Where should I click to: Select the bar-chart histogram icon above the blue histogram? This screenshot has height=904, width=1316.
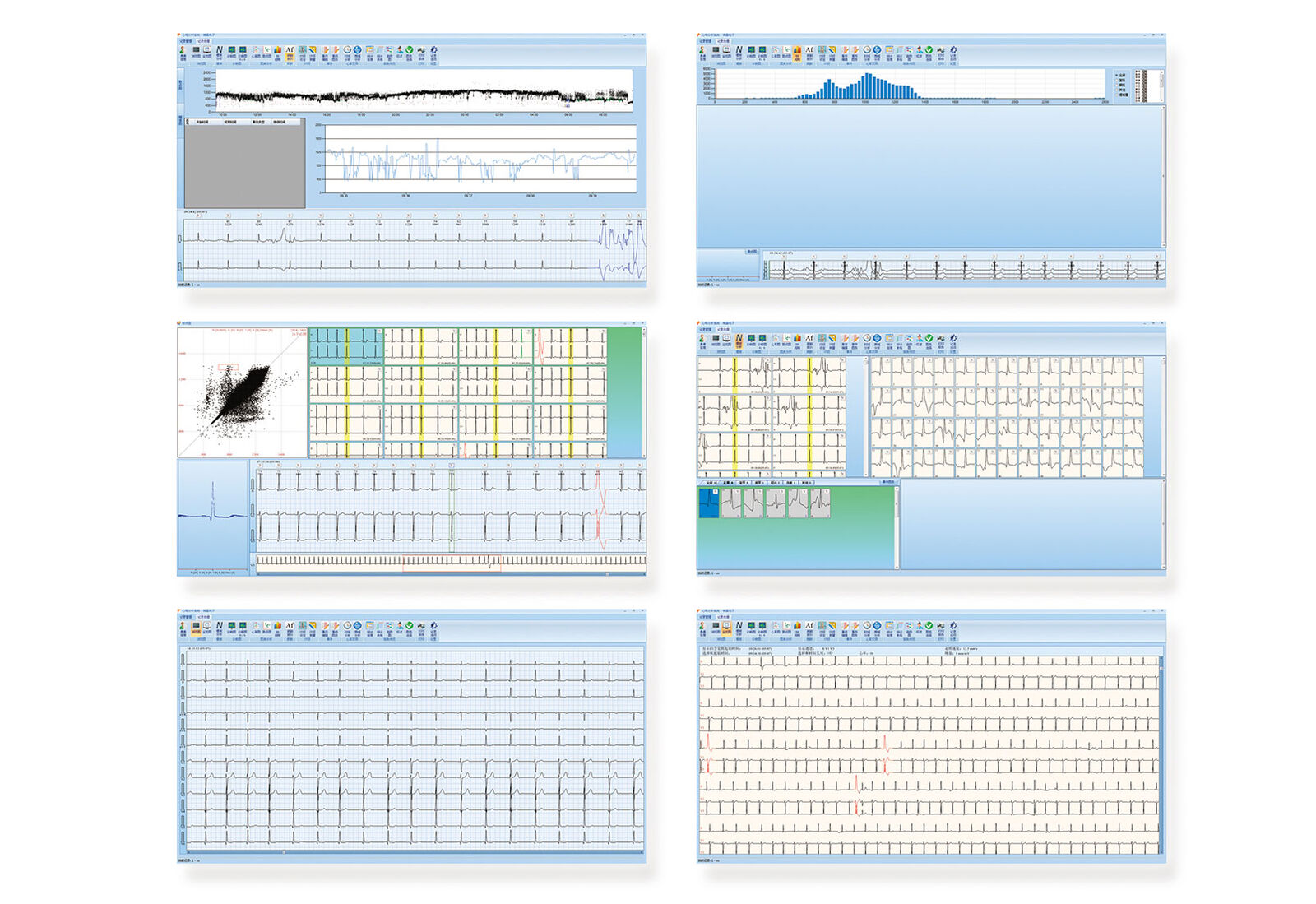pyautogui.click(x=797, y=51)
